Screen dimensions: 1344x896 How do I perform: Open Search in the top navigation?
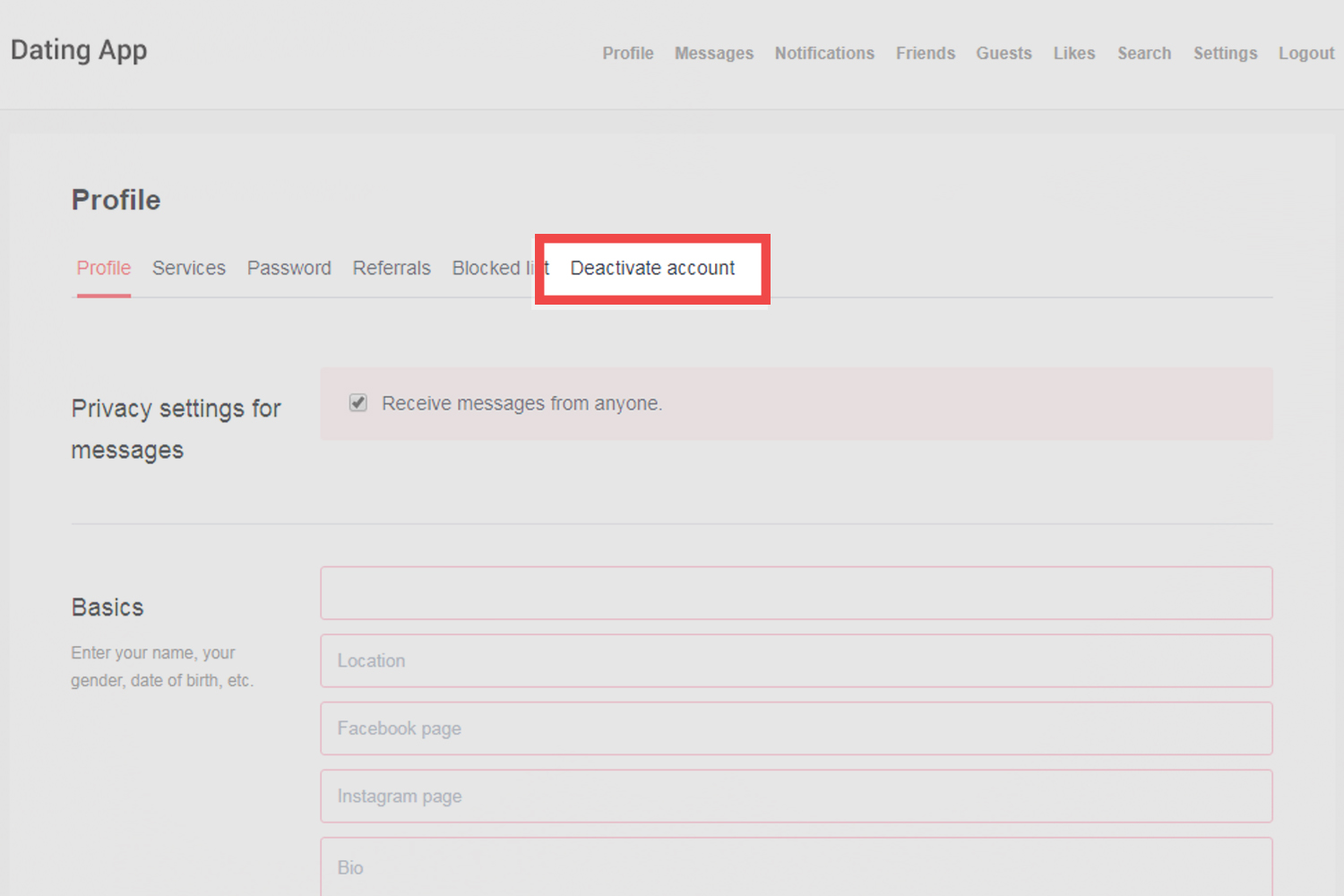tap(1143, 54)
